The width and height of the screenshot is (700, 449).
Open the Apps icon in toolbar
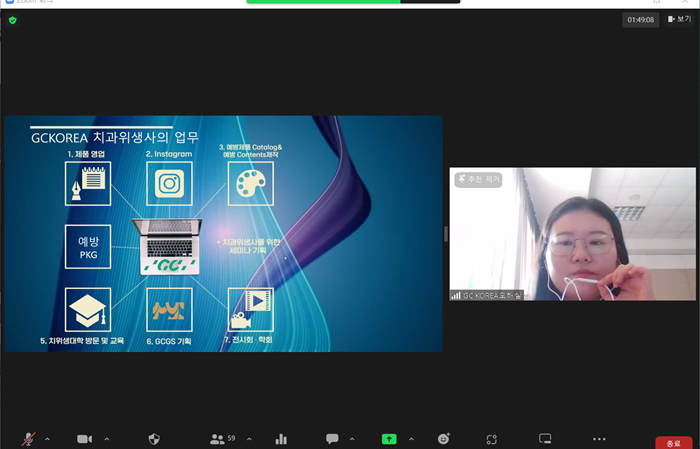point(492,439)
